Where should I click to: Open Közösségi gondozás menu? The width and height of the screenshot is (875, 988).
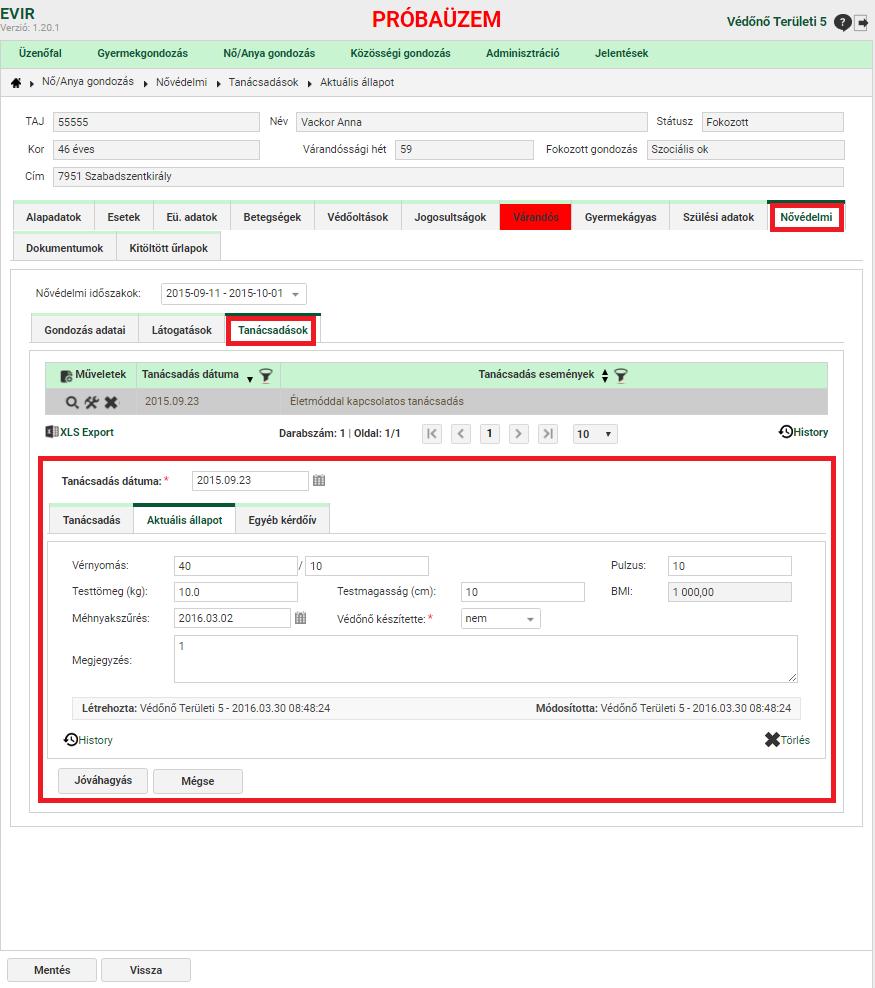[401, 54]
